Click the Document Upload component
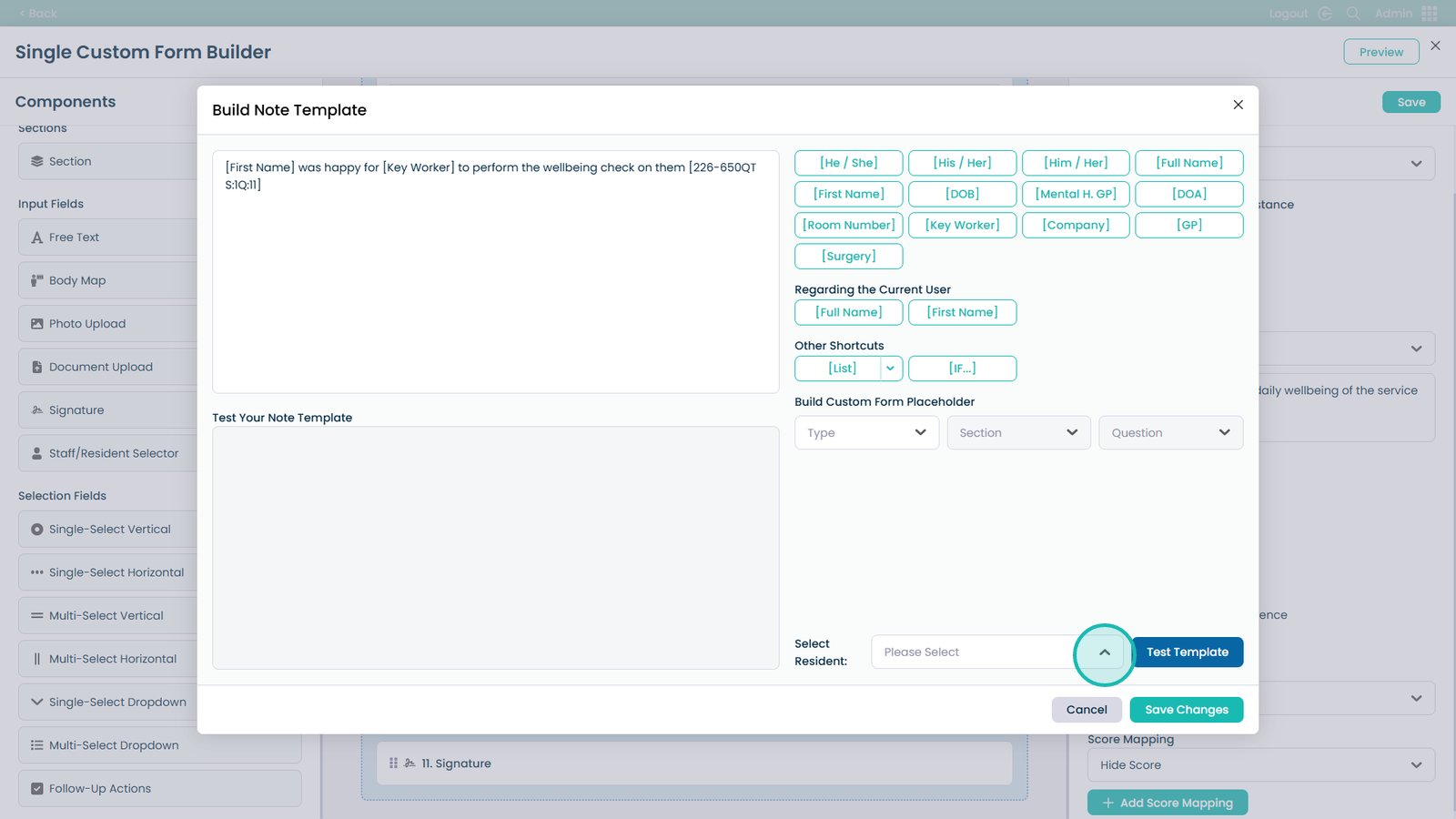 [159, 367]
